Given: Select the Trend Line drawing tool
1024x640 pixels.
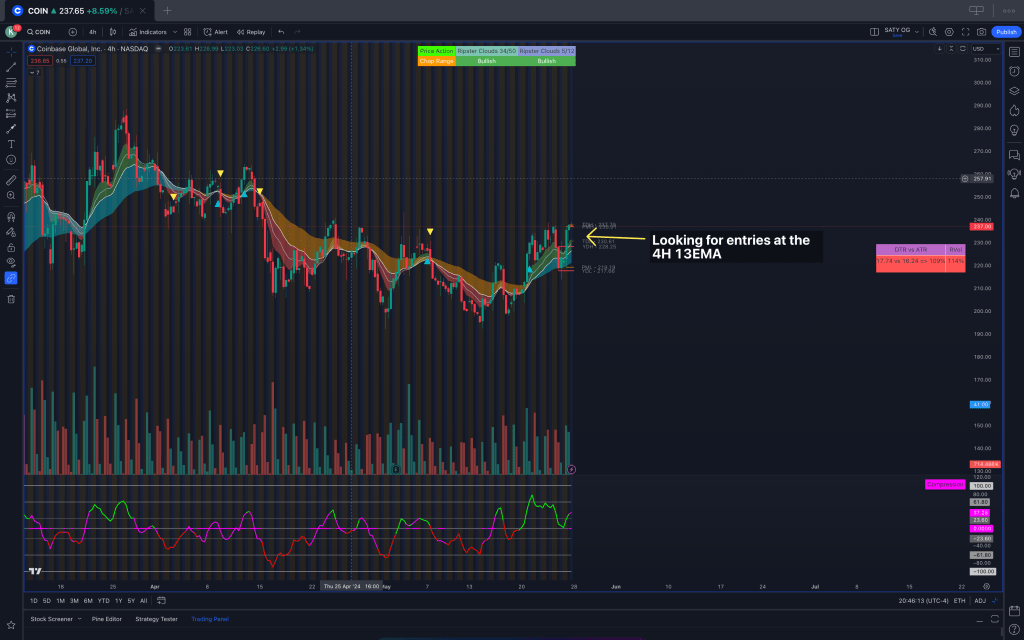Looking at the screenshot, I should 11,67.
